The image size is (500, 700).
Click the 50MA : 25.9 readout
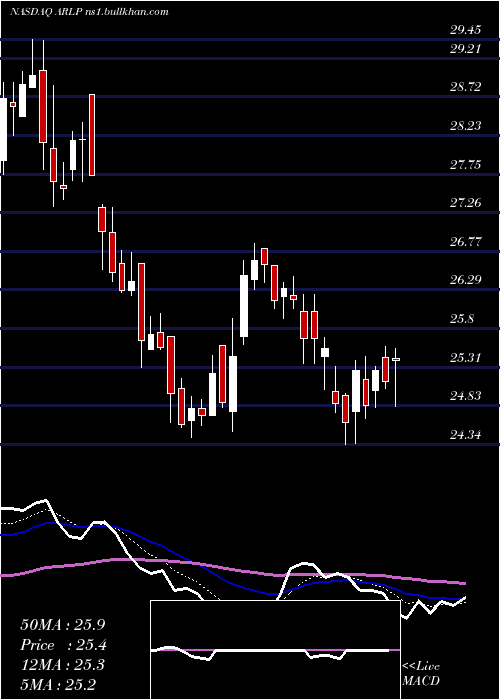pyautogui.click(x=62, y=625)
